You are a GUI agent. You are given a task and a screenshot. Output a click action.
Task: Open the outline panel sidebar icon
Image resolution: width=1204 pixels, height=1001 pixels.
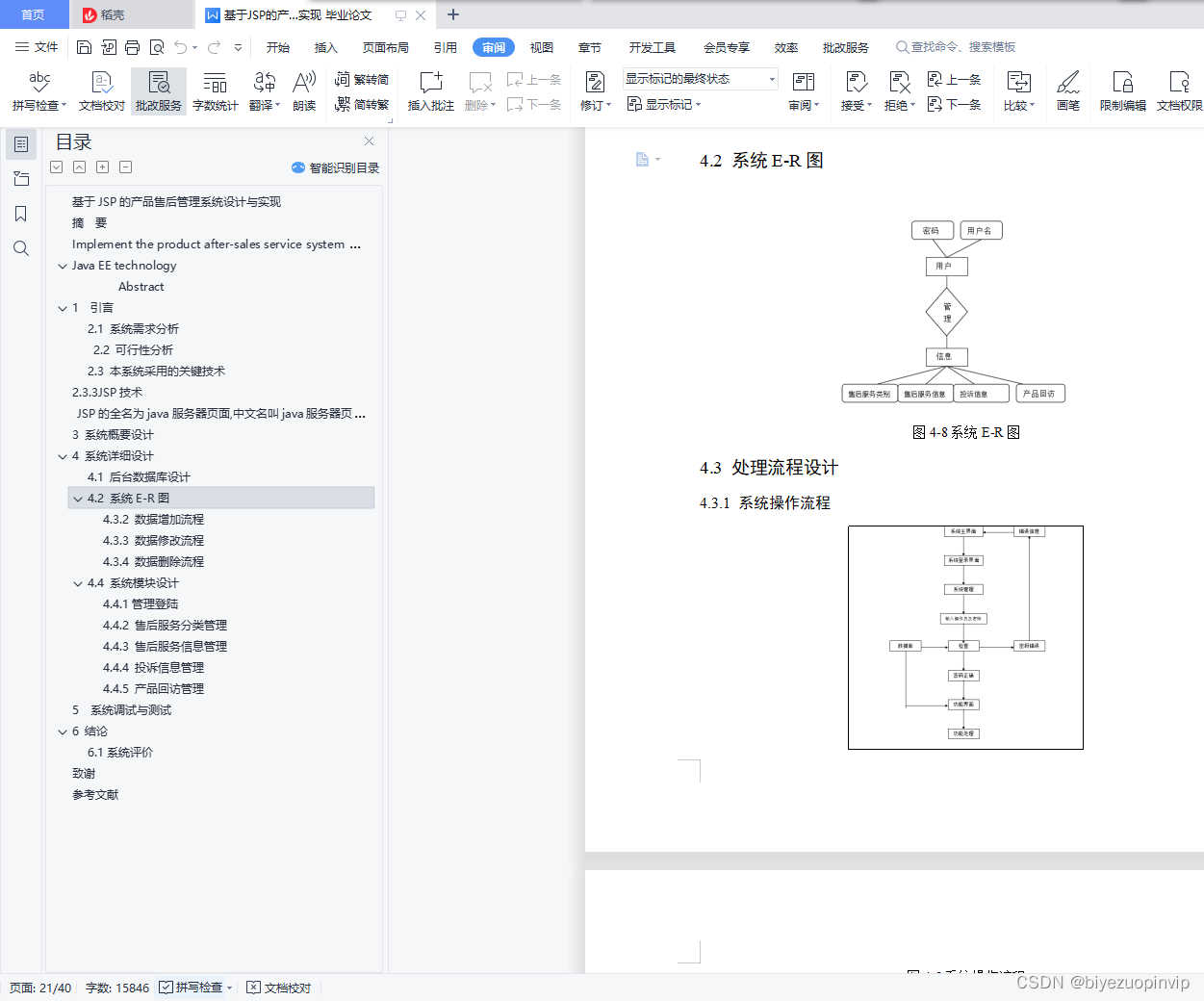[21, 144]
